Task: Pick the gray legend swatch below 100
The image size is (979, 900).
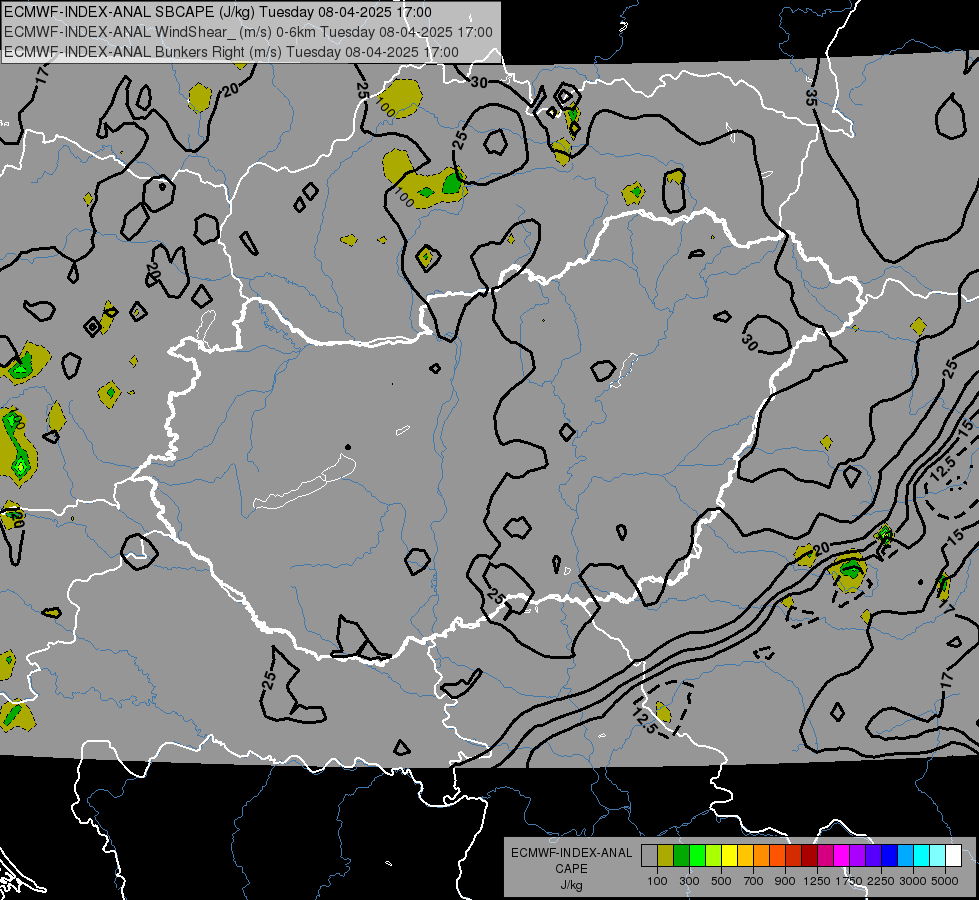Action: pos(649,856)
